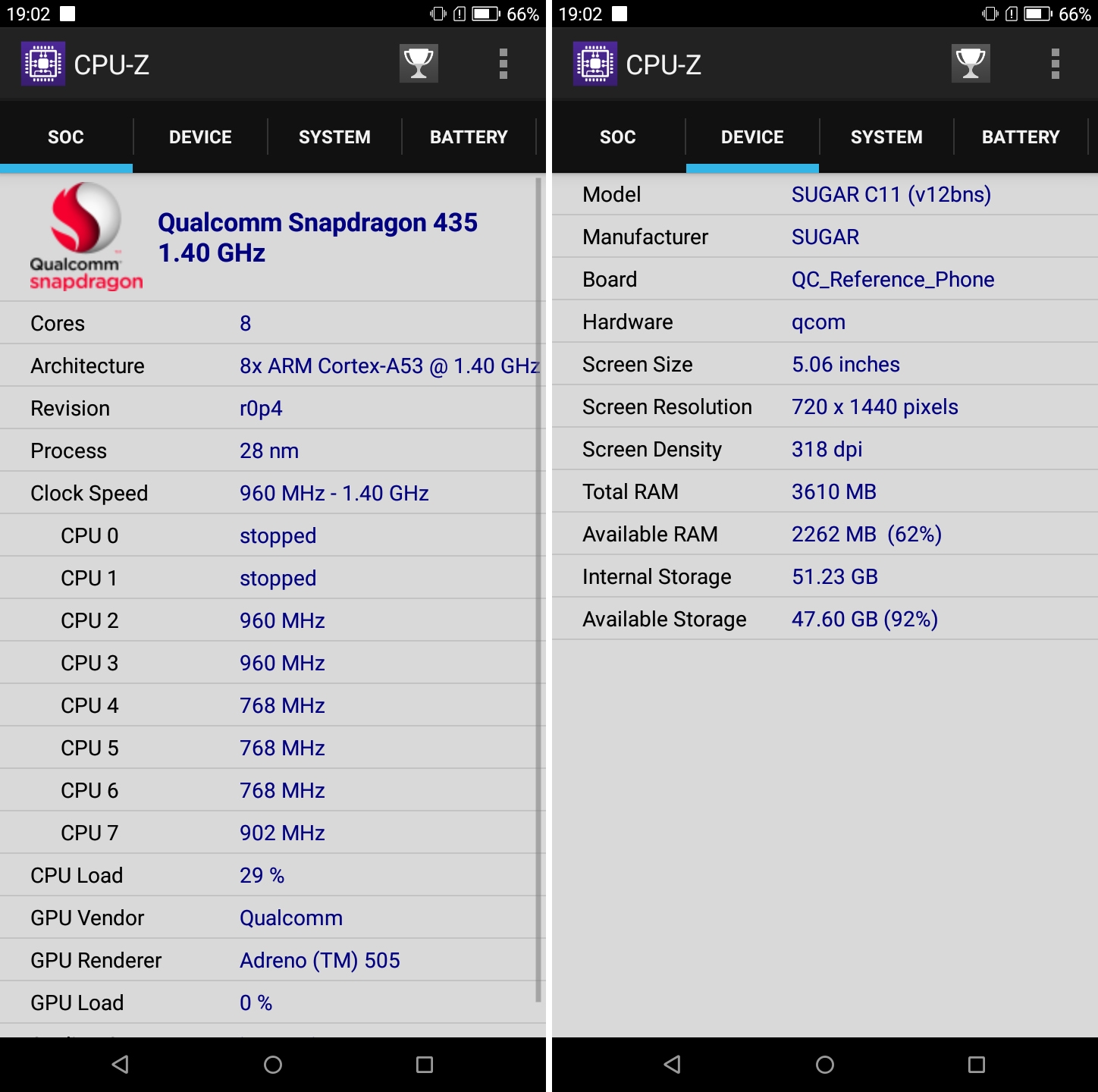Tap 'CPU 3' row label
Viewport: 1098px width, 1092px height.
[89, 664]
